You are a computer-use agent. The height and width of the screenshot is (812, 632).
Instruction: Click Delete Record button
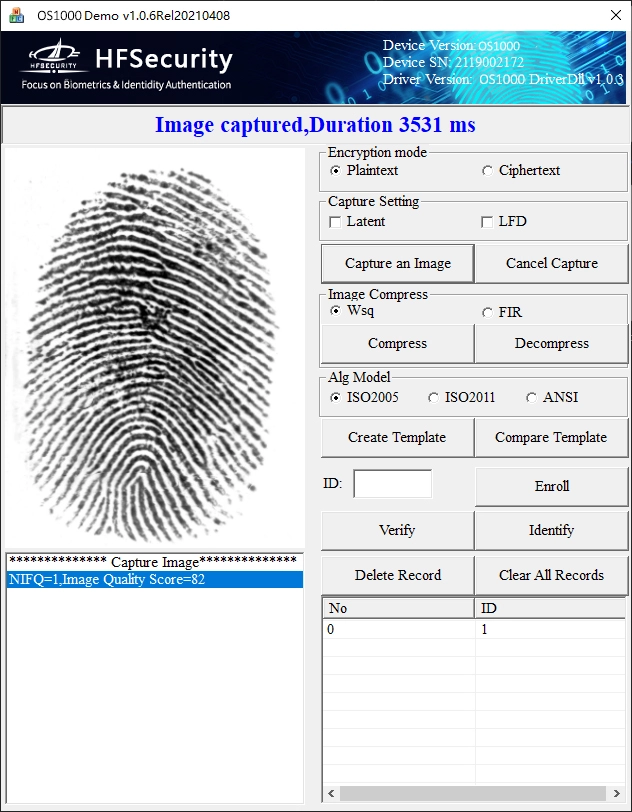click(397, 575)
